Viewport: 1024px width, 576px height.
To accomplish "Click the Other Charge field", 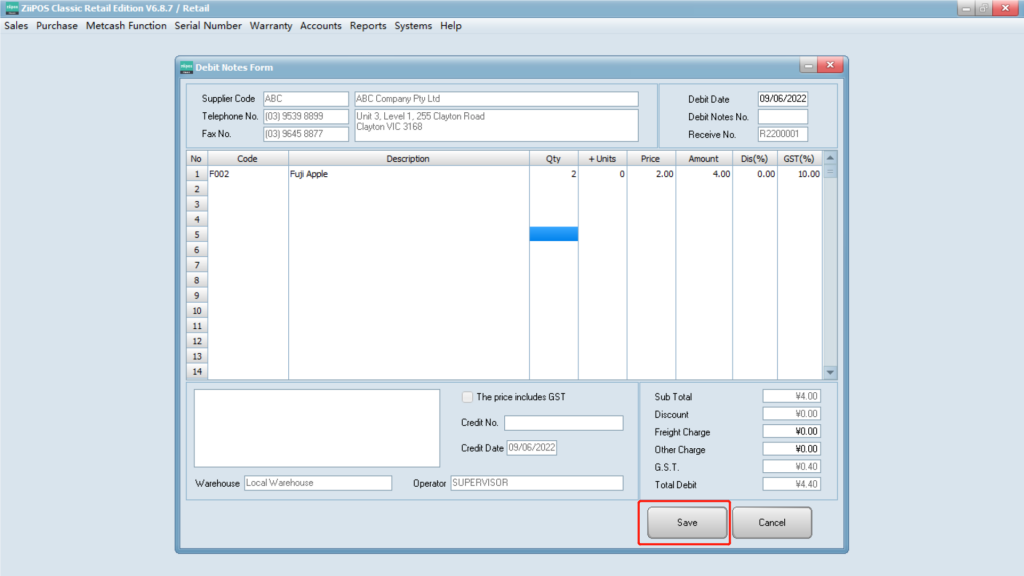I will click(x=792, y=450).
